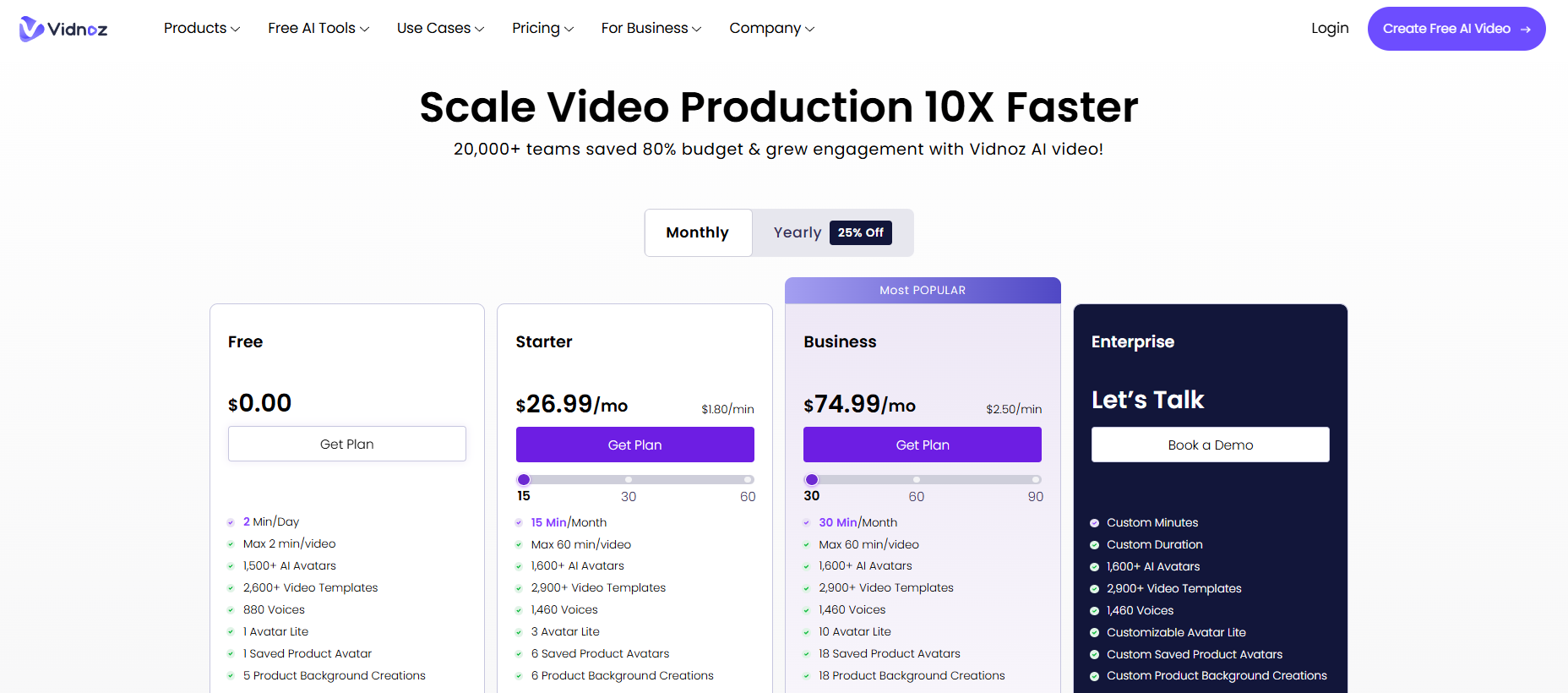Click checkmark beside 10 Avatar Lite
Screen dimensions: 1568x693
click(807, 632)
